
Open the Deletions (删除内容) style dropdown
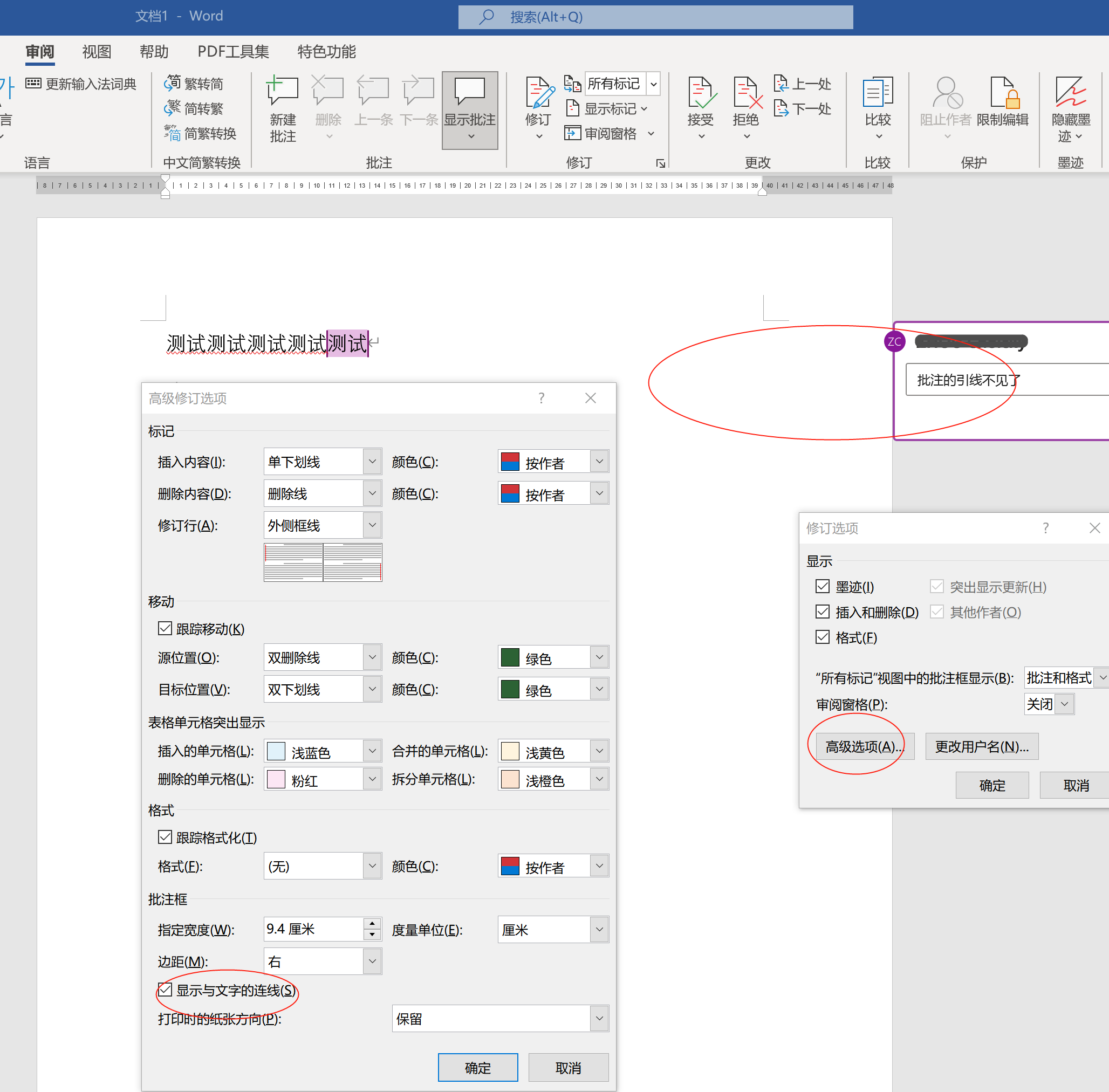coord(323,493)
